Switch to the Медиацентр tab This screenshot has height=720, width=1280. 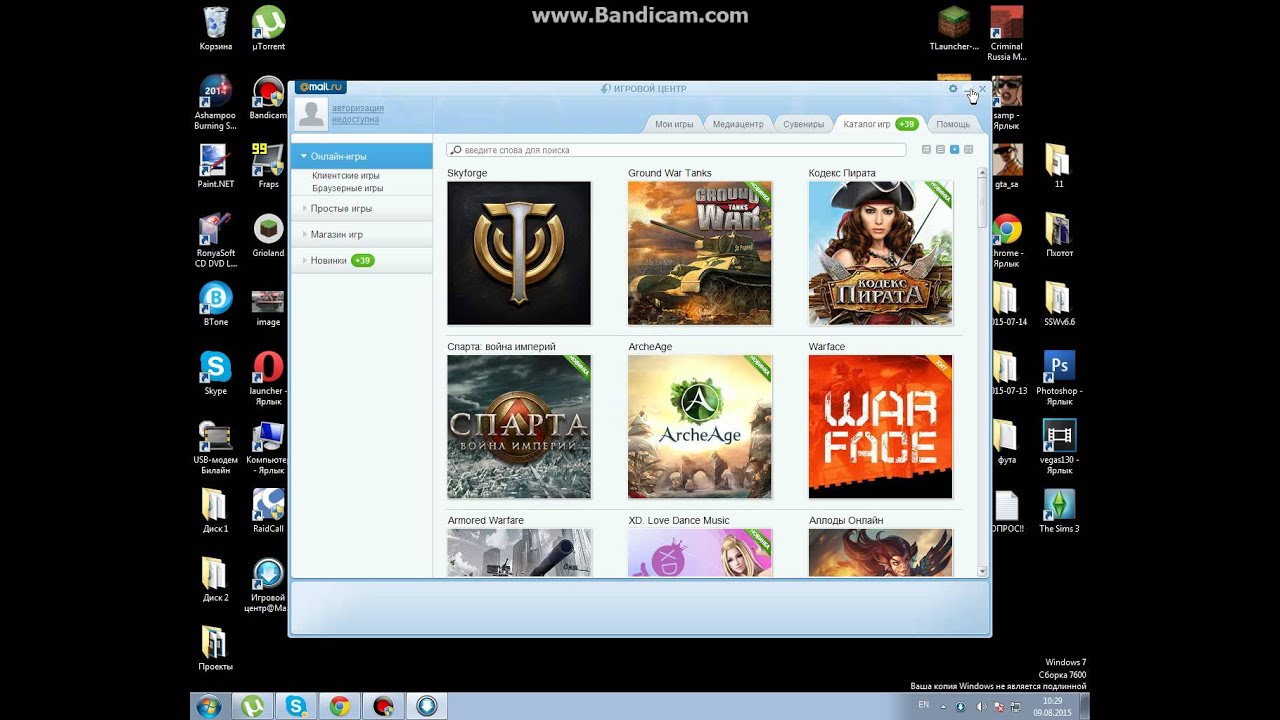[738, 124]
